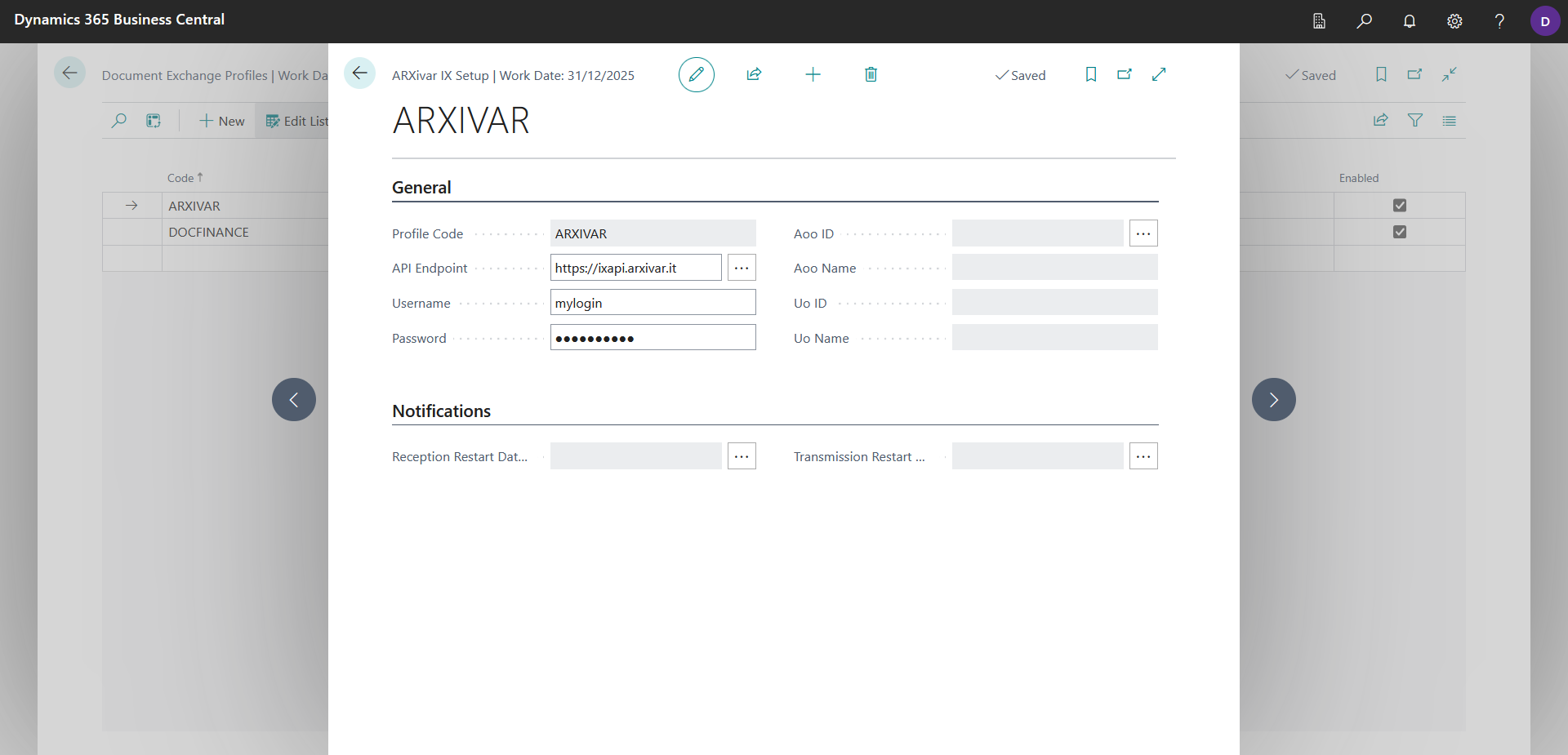The height and width of the screenshot is (755, 1568).
Task: Switch list layout view in background page
Action: (1450, 121)
